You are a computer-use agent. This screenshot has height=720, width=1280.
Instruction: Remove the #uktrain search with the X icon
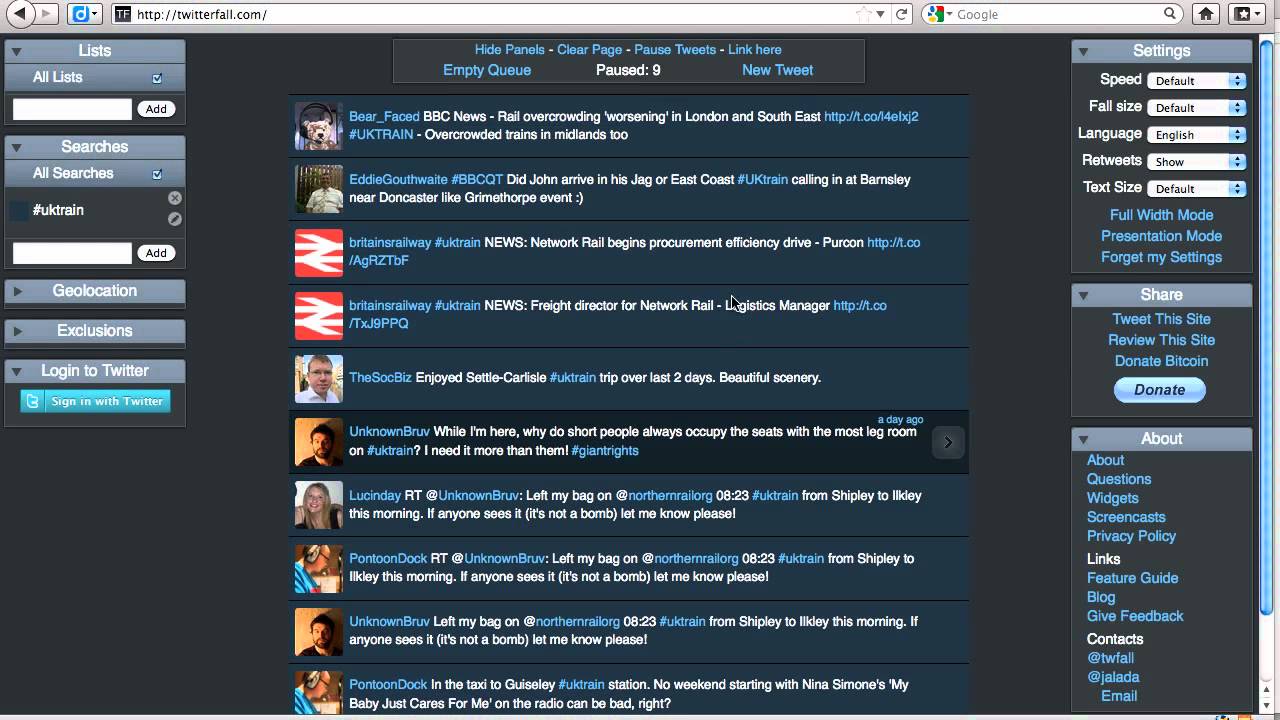pos(175,198)
